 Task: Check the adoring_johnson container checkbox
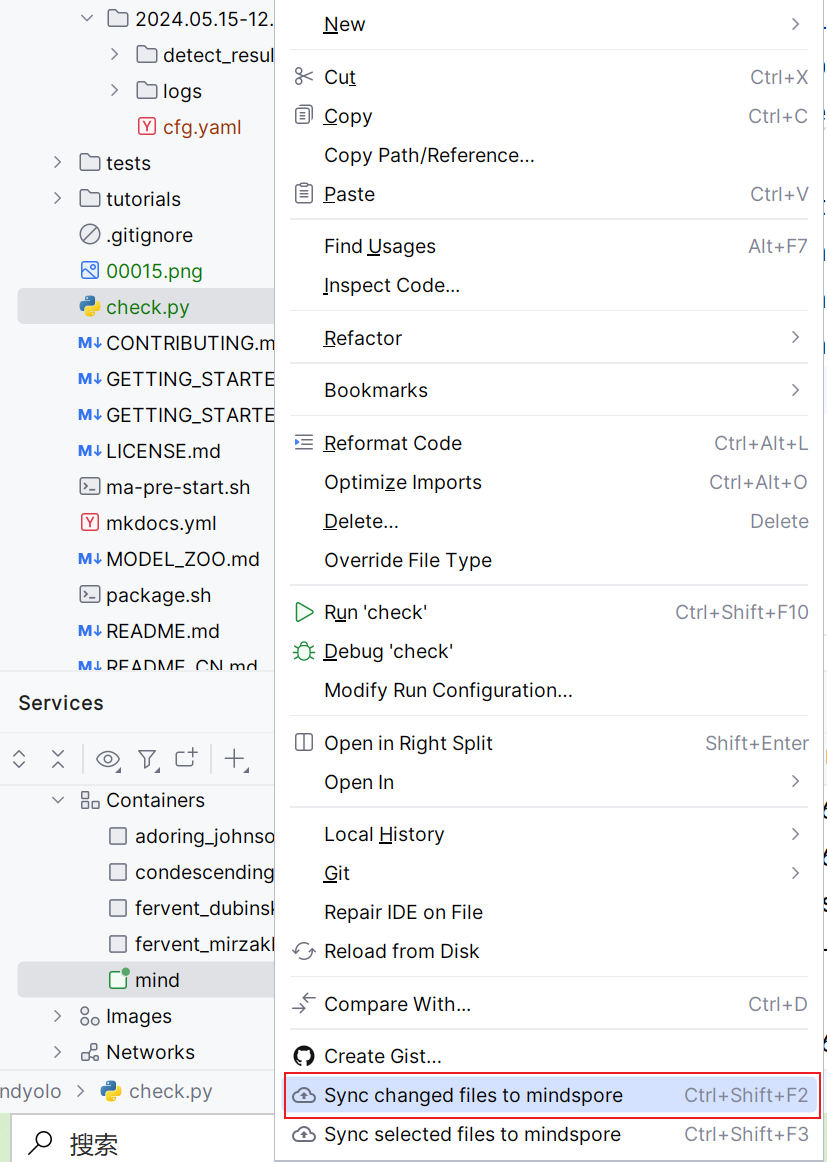(x=118, y=836)
